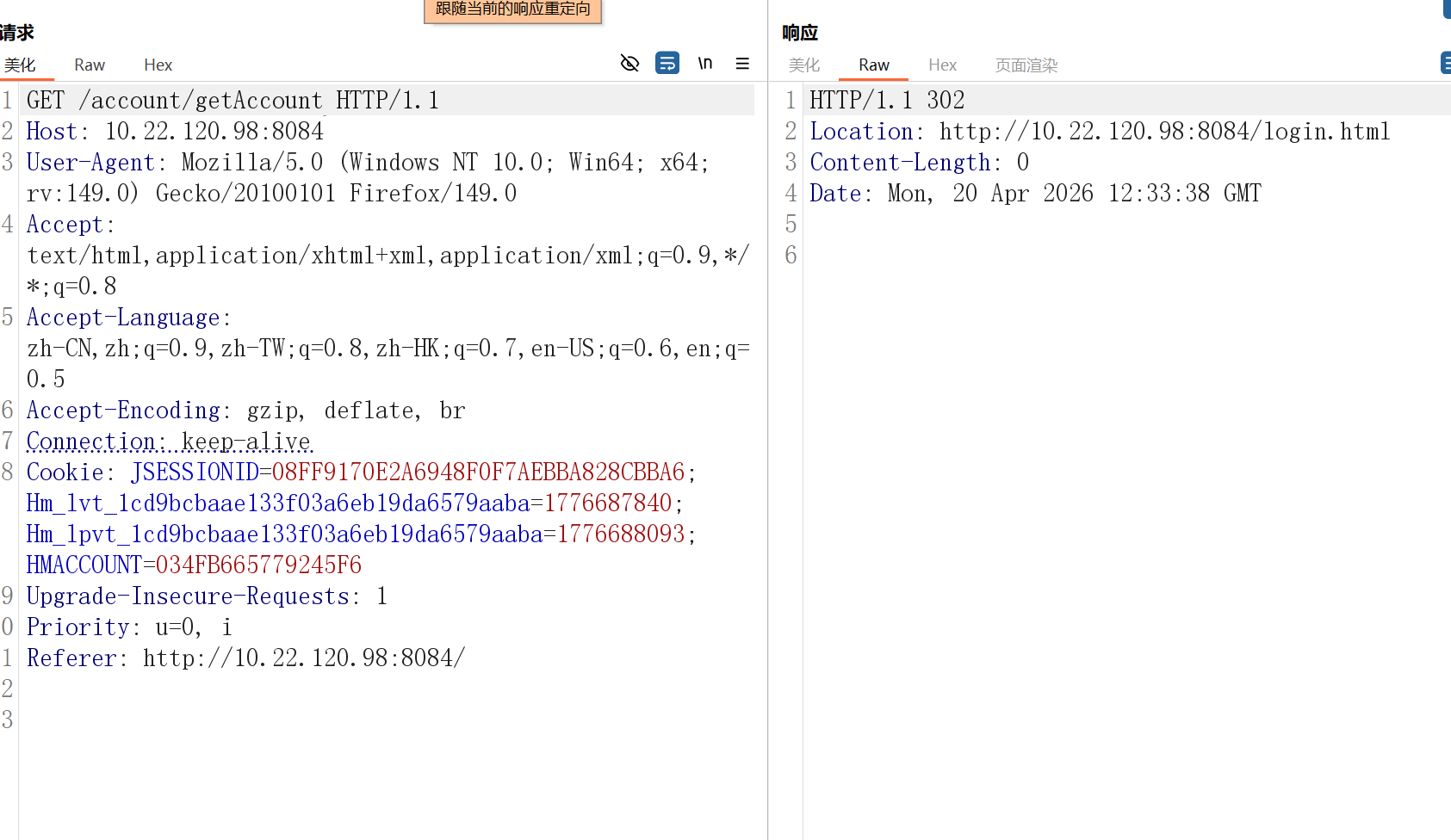
Task: Click the Upgrade-Insecure-Requests header
Action: click(207, 596)
